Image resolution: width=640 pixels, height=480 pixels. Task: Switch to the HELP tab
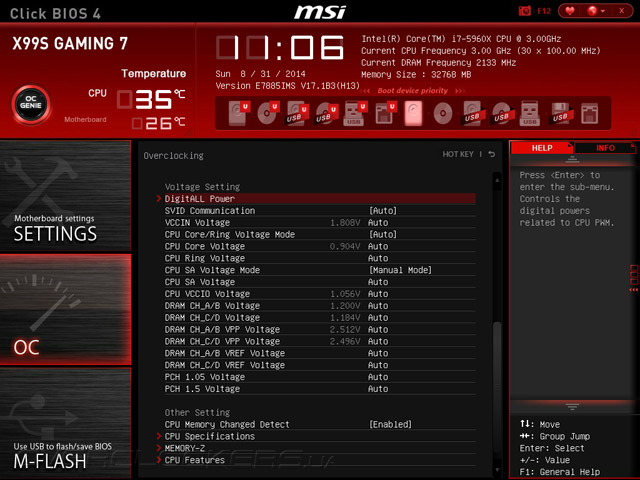542,148
